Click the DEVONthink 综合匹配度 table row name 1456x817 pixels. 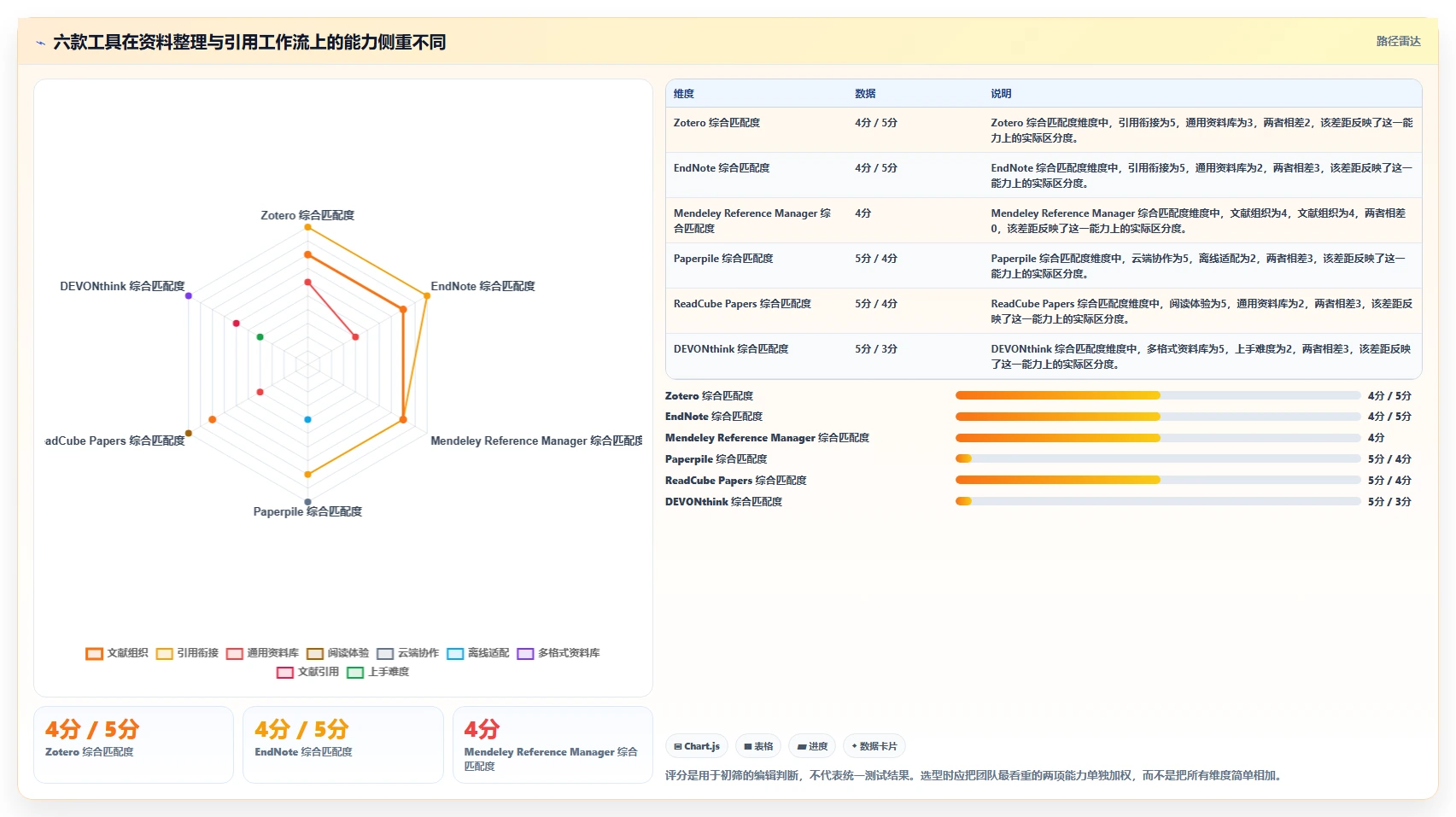click(731, 349)
